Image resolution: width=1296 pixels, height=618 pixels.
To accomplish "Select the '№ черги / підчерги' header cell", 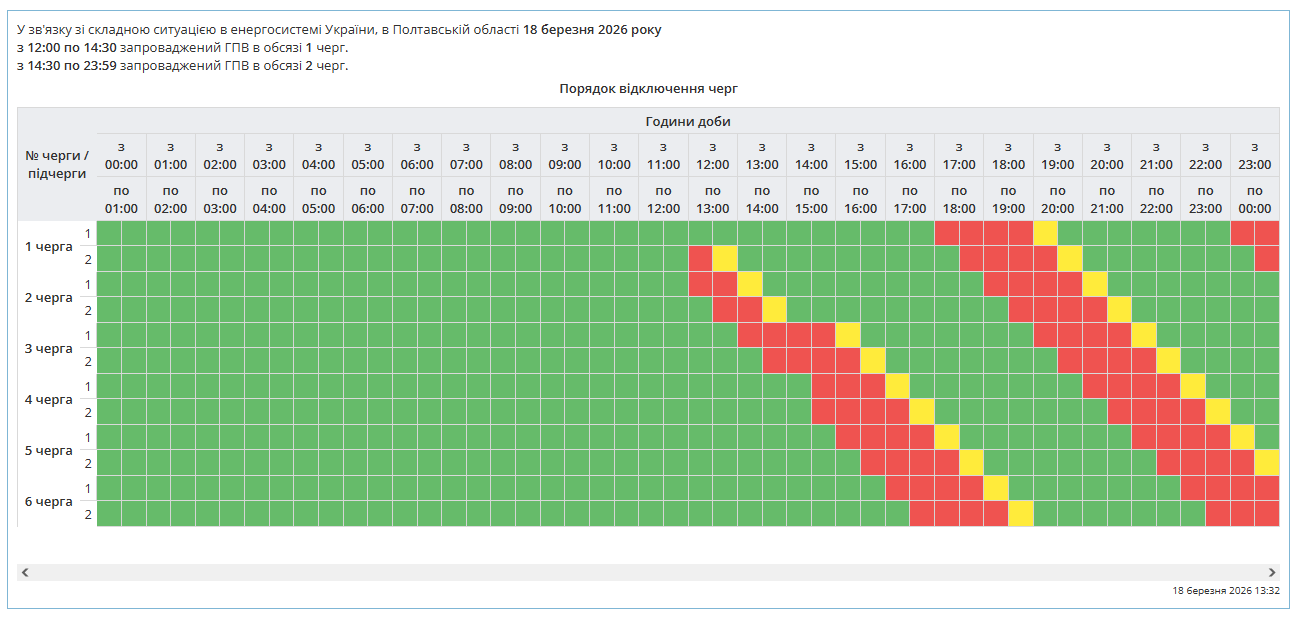I will [x=57, y=164].
